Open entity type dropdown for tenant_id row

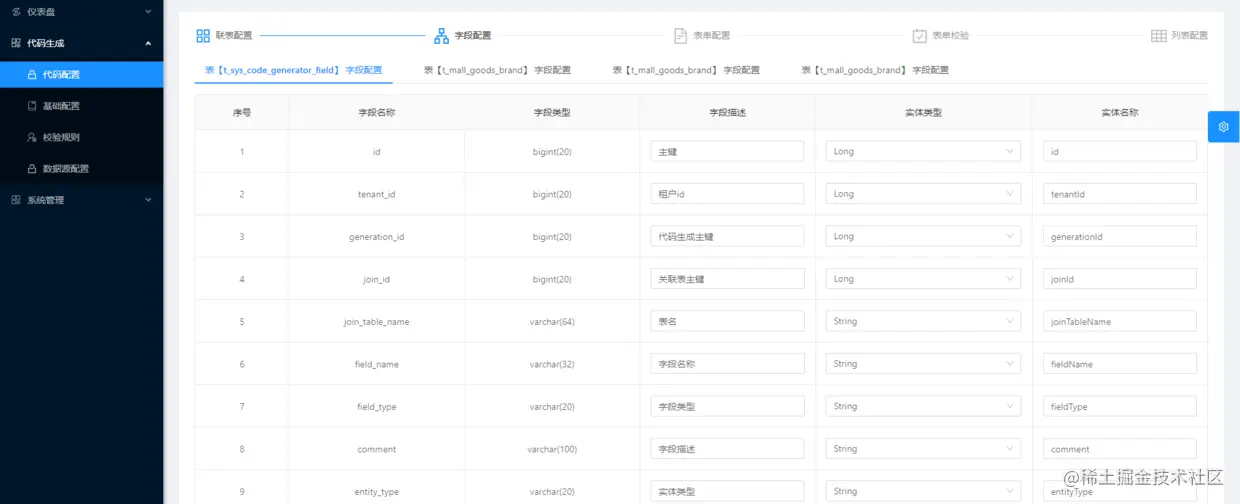pyautogui.click(x=923, y=194)
